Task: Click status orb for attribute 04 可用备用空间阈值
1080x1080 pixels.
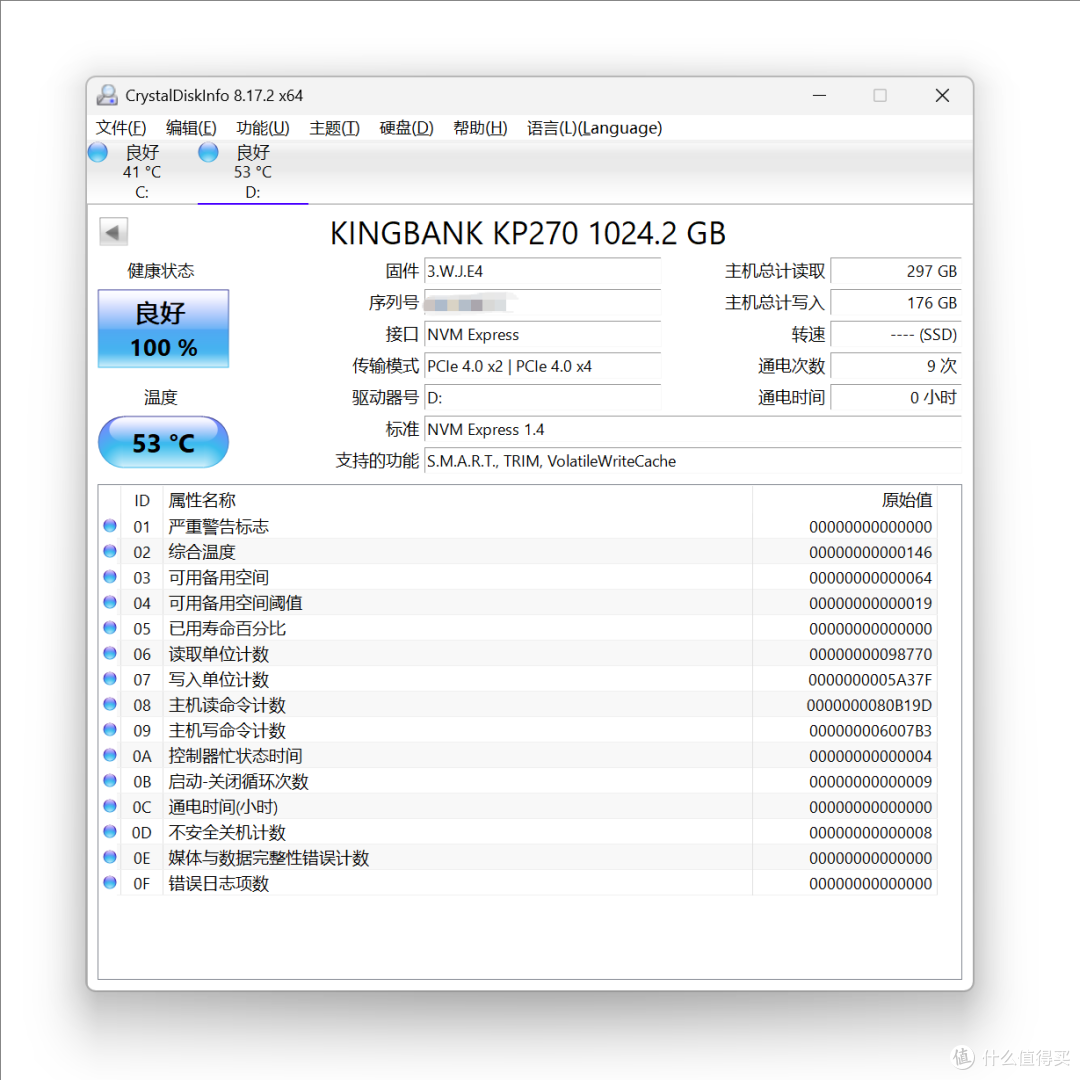Action: [x=110, y=603]
